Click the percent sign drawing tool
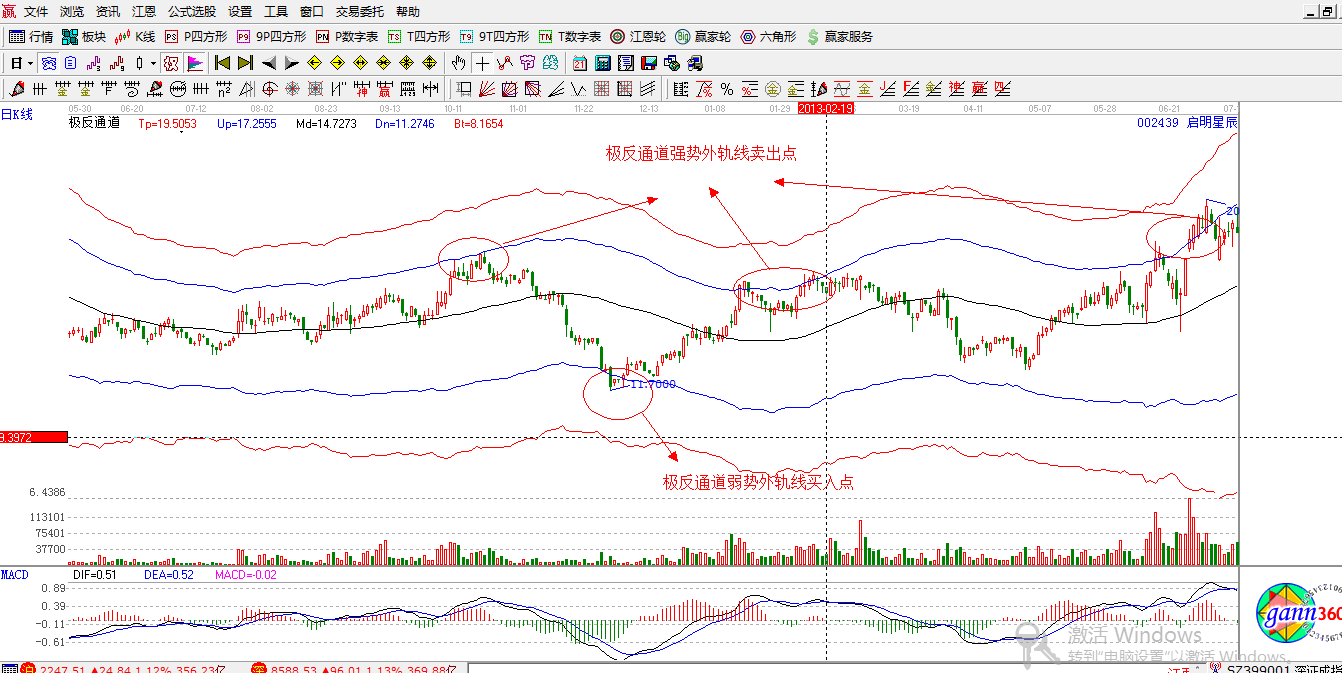Image resolution: width=1342 pixels, height=673 pixels. [726, 89]
